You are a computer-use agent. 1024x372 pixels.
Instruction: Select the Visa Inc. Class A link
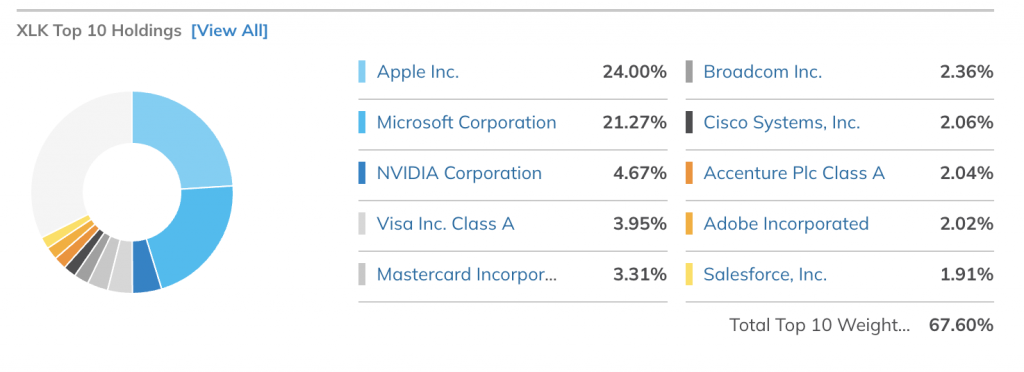[x=445, y=224]
